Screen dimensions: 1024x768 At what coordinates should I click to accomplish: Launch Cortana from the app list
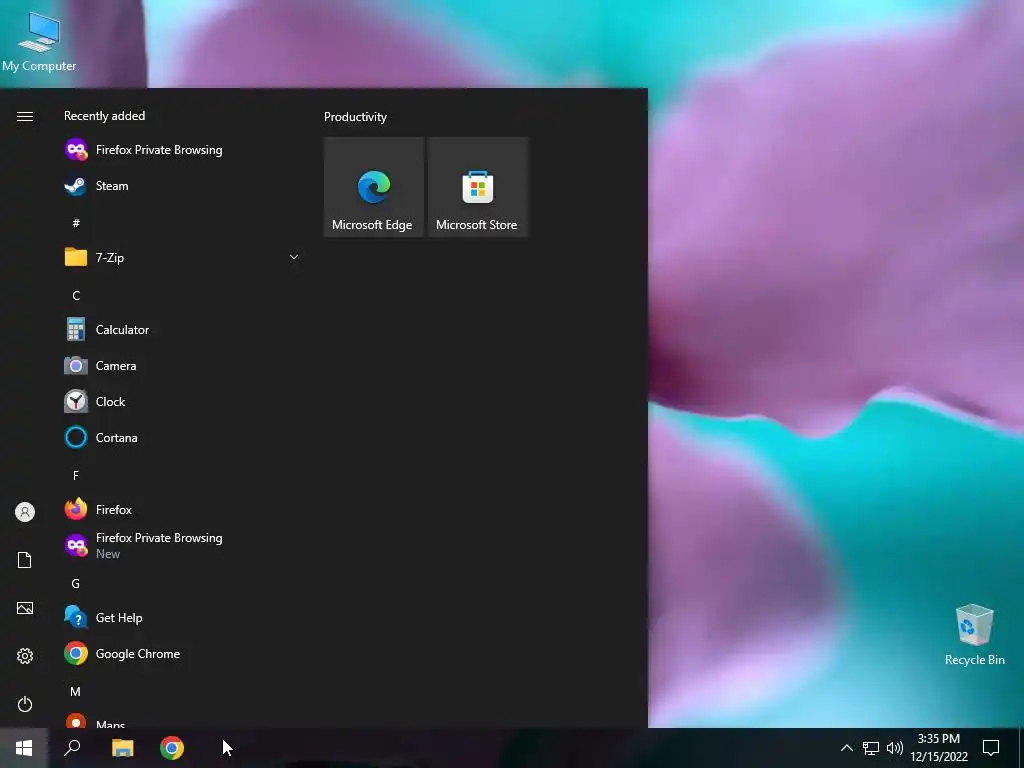tap(183, 438)
